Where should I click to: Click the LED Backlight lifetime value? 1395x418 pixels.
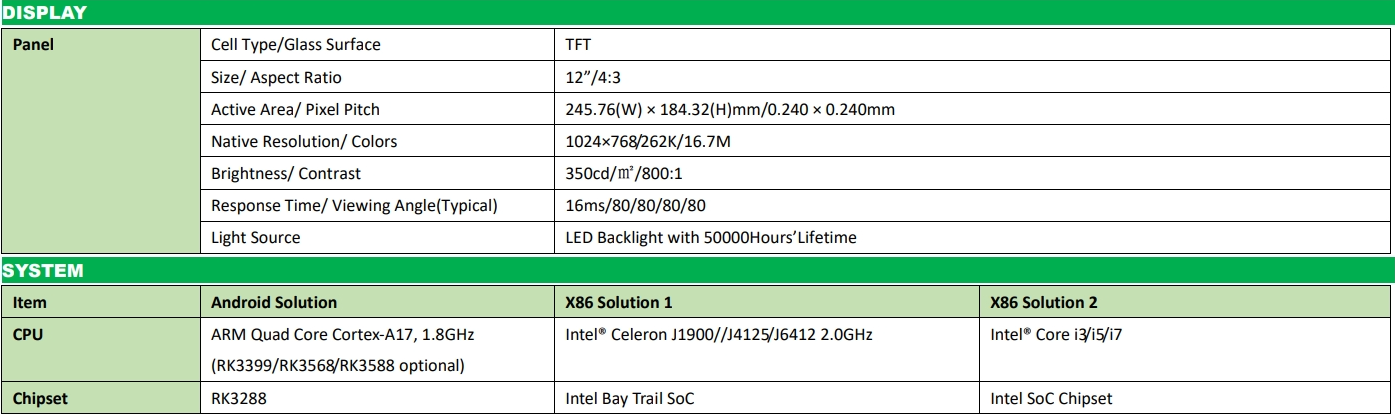[x=711, y=237]
